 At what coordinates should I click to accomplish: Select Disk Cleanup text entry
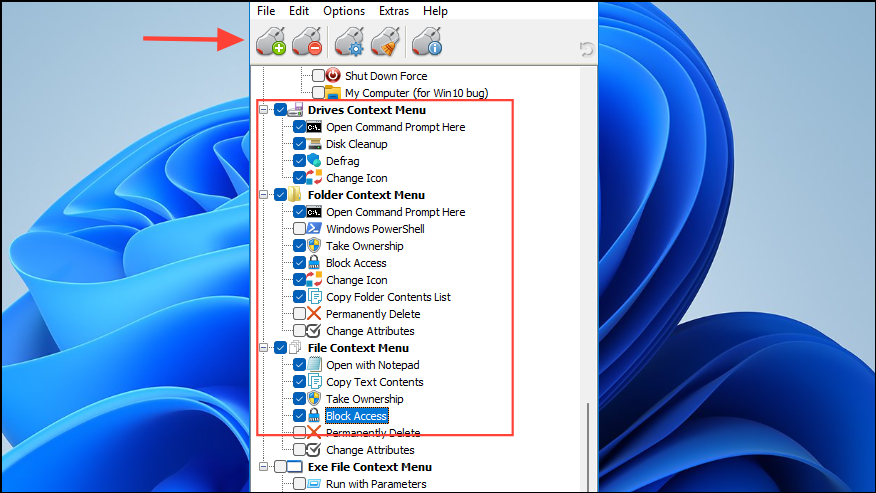357,144
